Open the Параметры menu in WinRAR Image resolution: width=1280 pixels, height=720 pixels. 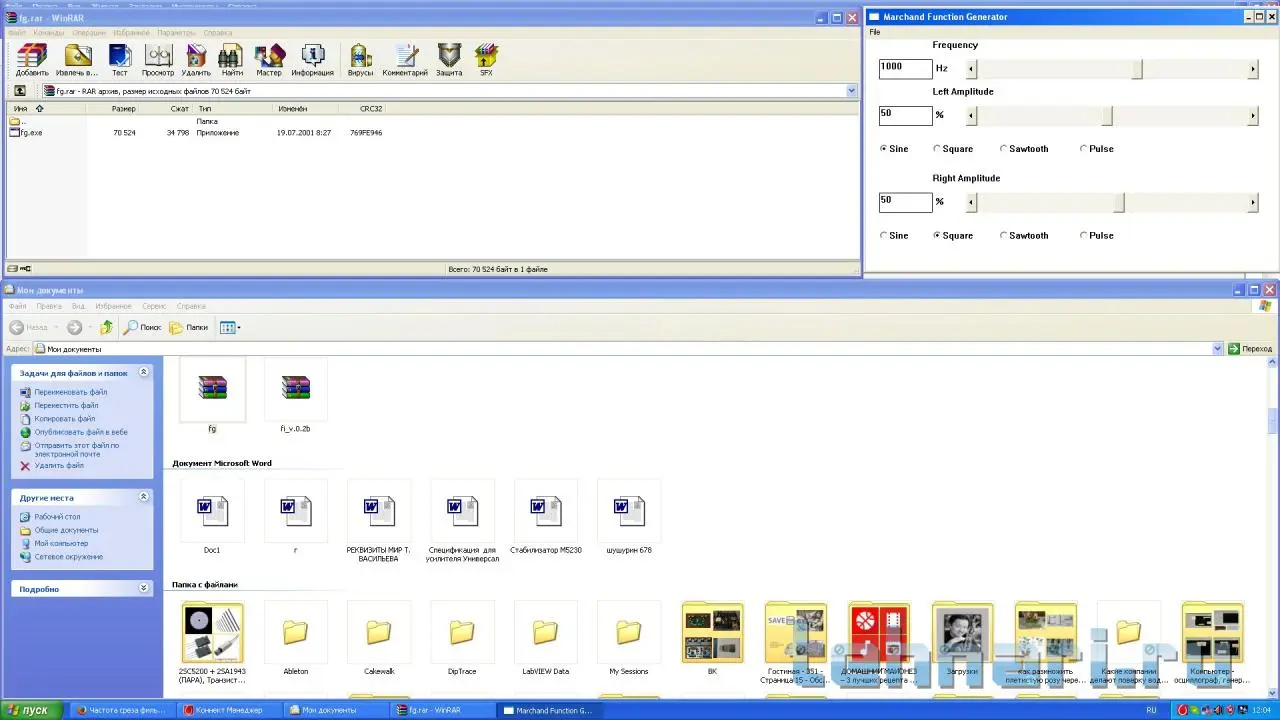(176, 33)
